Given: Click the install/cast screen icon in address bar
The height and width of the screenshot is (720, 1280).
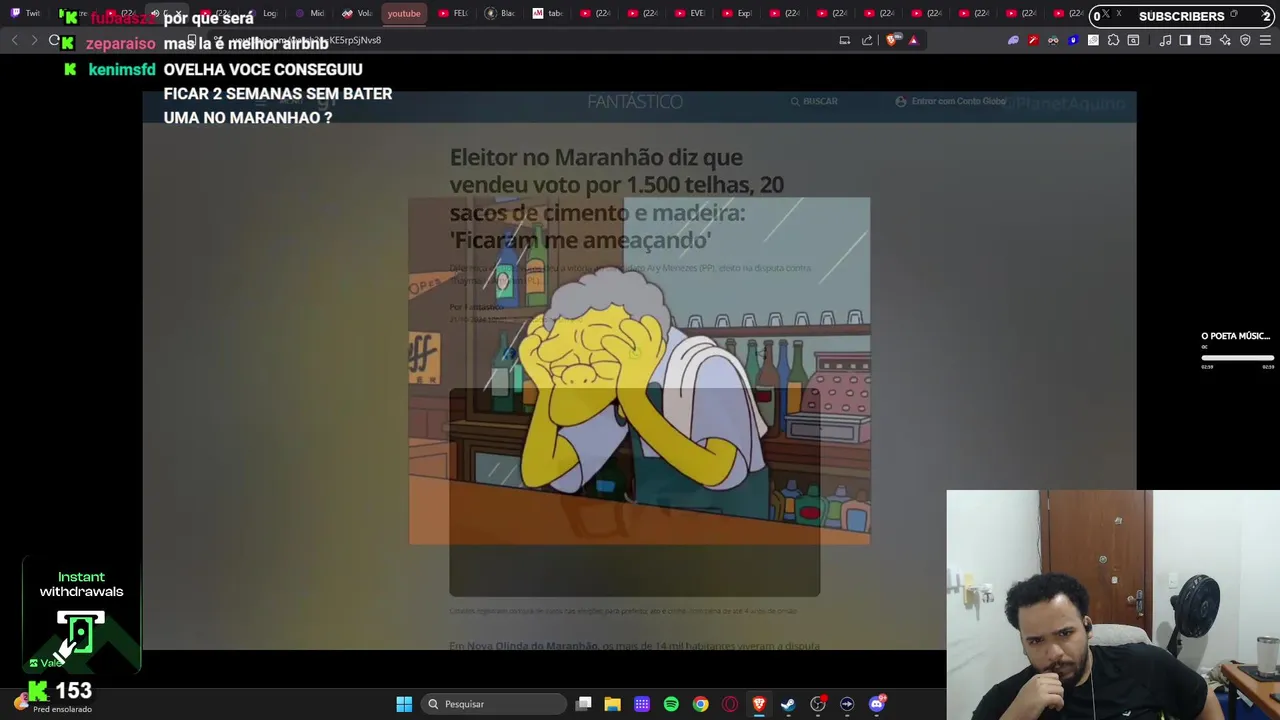Looking at the screenshot, I should tap(845, 40).
